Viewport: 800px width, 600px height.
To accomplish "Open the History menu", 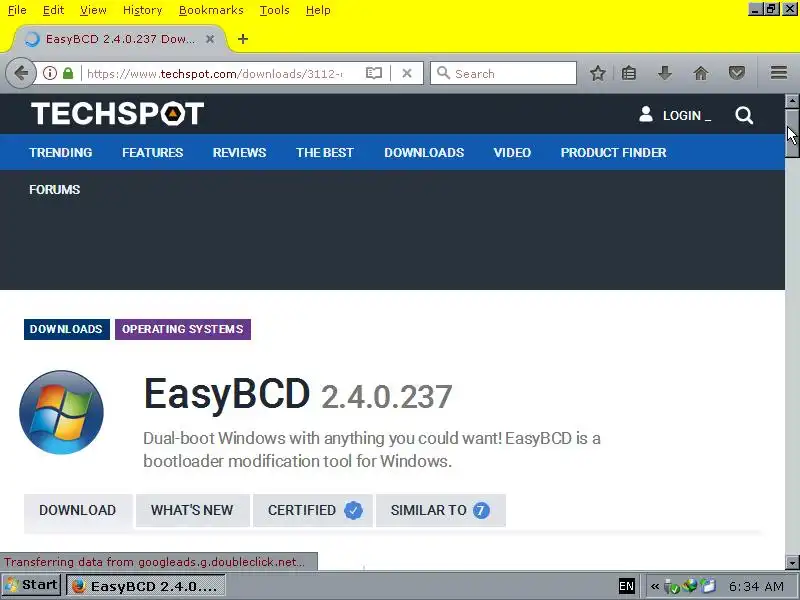I will click(x=142, y=10).
